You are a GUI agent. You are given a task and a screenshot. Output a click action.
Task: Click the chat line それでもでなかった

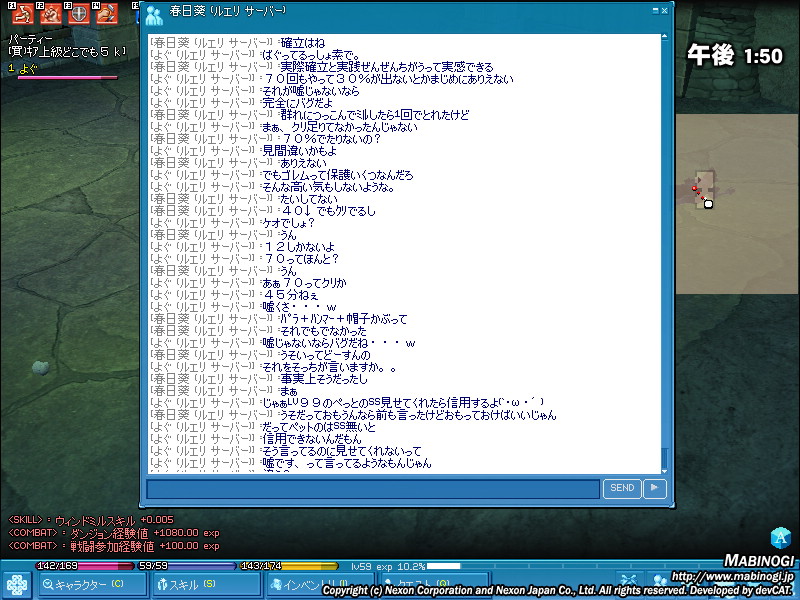point(323,331)
